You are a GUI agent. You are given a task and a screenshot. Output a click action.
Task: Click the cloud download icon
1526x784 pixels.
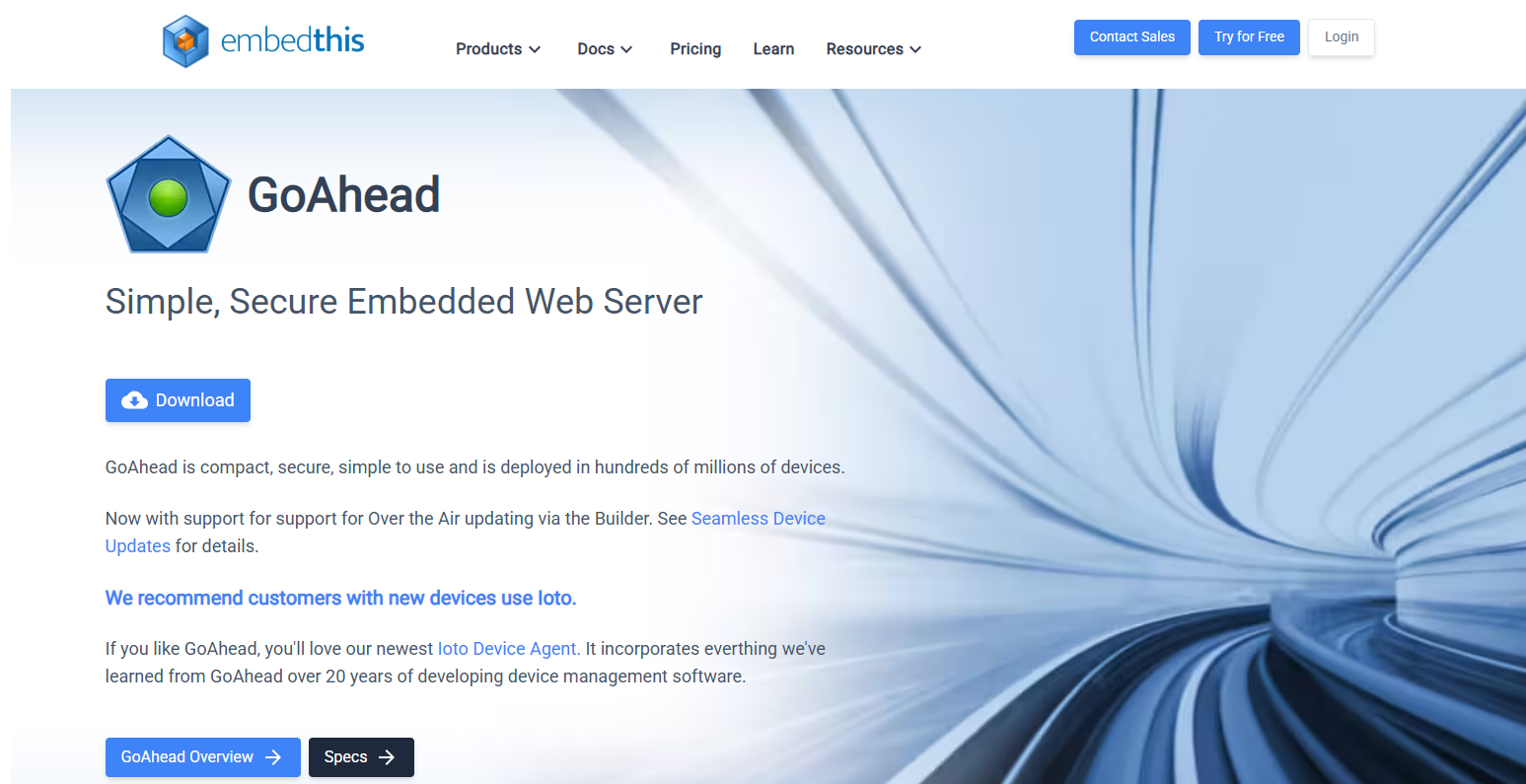coord(134,400)
